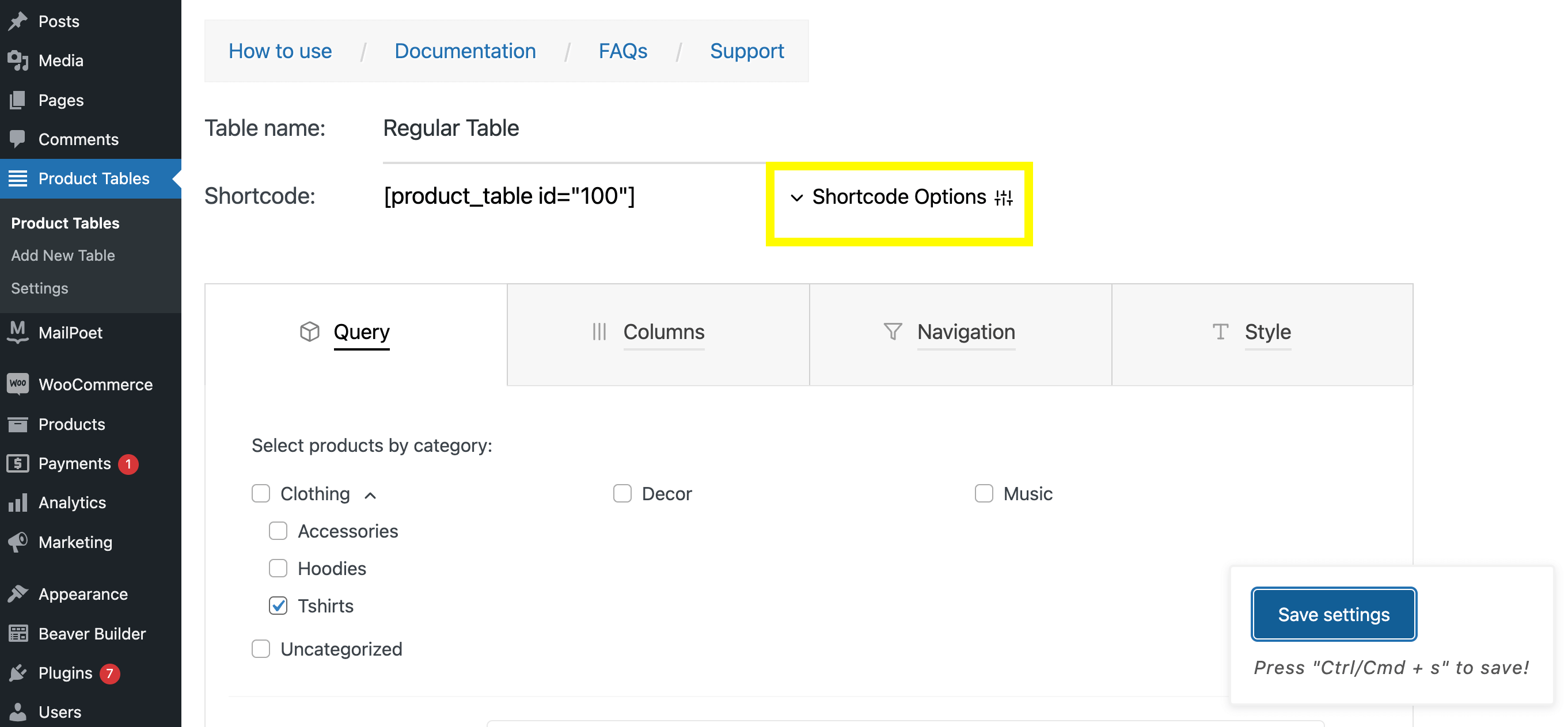Click the Plugins icon in sidebar
The width and height of the screenshot is (1568, 727).
tap(18, 673)
